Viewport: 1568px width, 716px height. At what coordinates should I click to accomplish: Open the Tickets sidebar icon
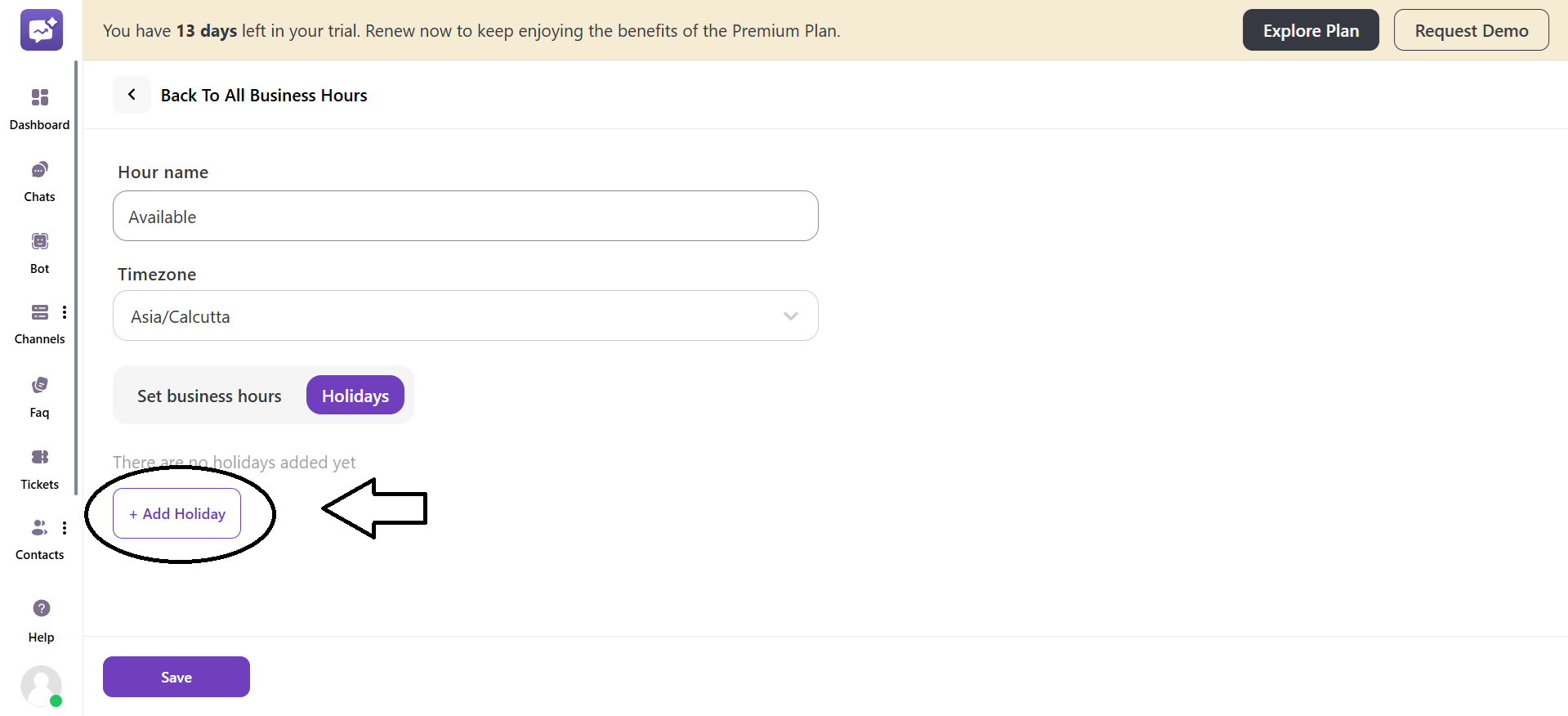click(39, 457)
